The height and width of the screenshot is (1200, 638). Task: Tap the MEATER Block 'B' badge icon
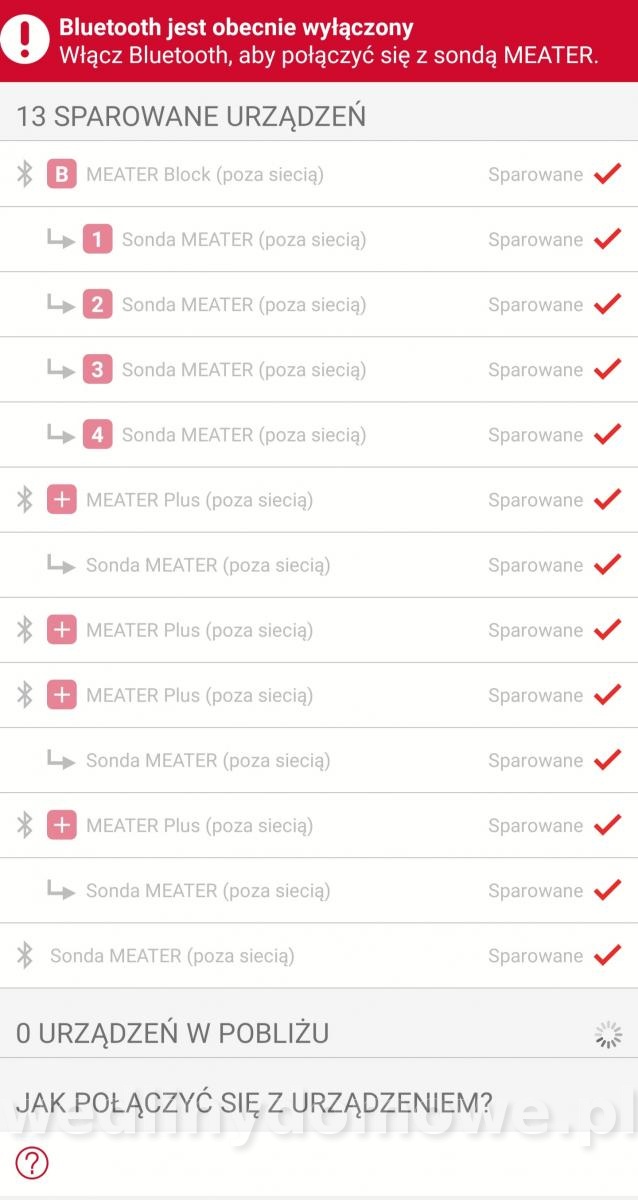click(x=62, y=175)
